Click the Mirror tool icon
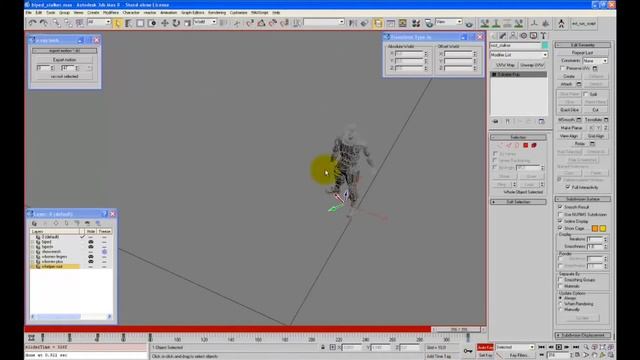Screen dimensions: 640x360 353,23
